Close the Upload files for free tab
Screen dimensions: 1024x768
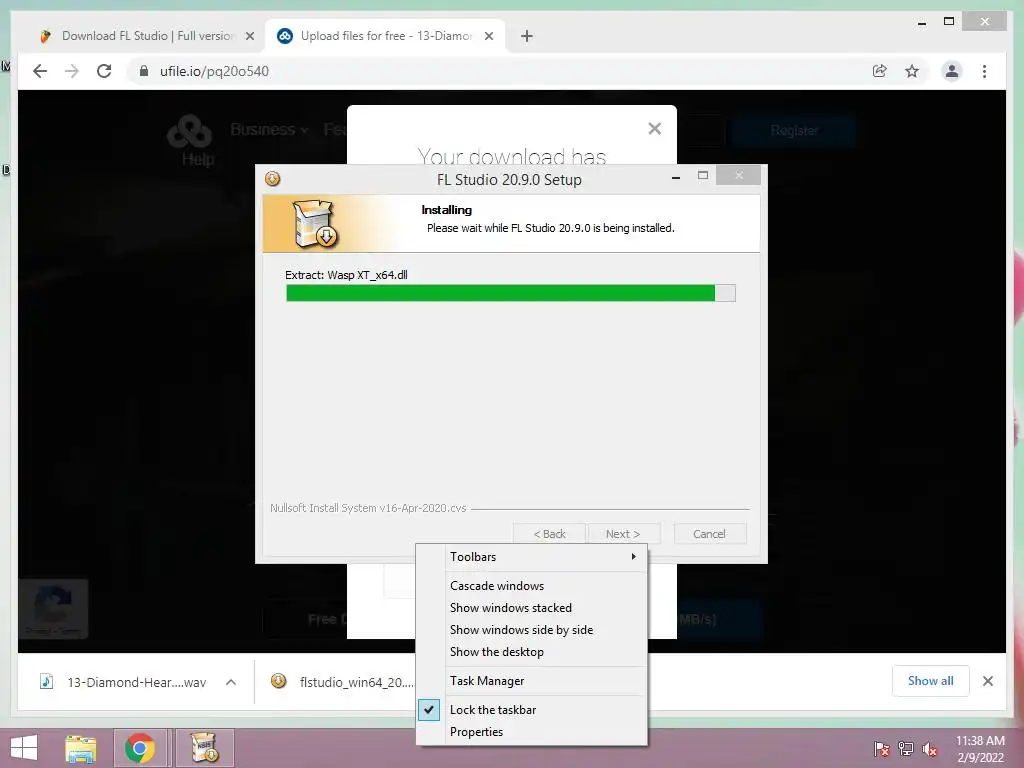point(488,36)
